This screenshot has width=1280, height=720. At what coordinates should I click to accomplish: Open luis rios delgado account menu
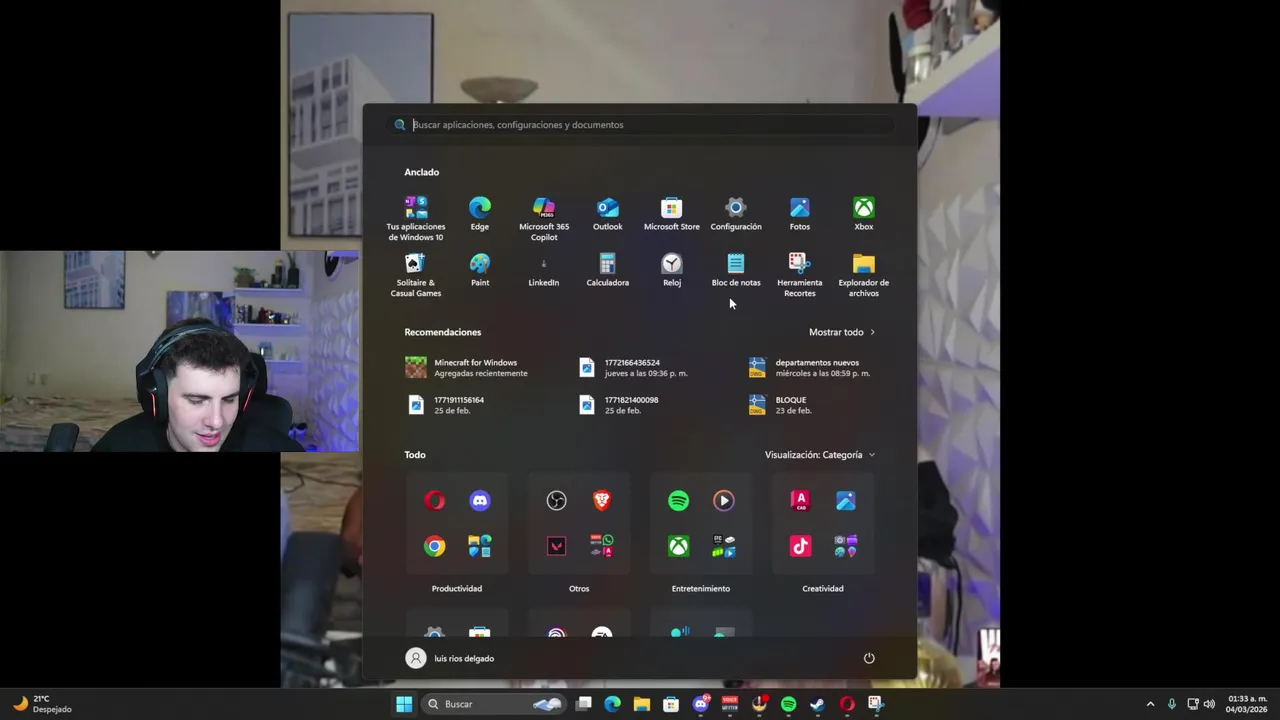(x=450, y=658)
